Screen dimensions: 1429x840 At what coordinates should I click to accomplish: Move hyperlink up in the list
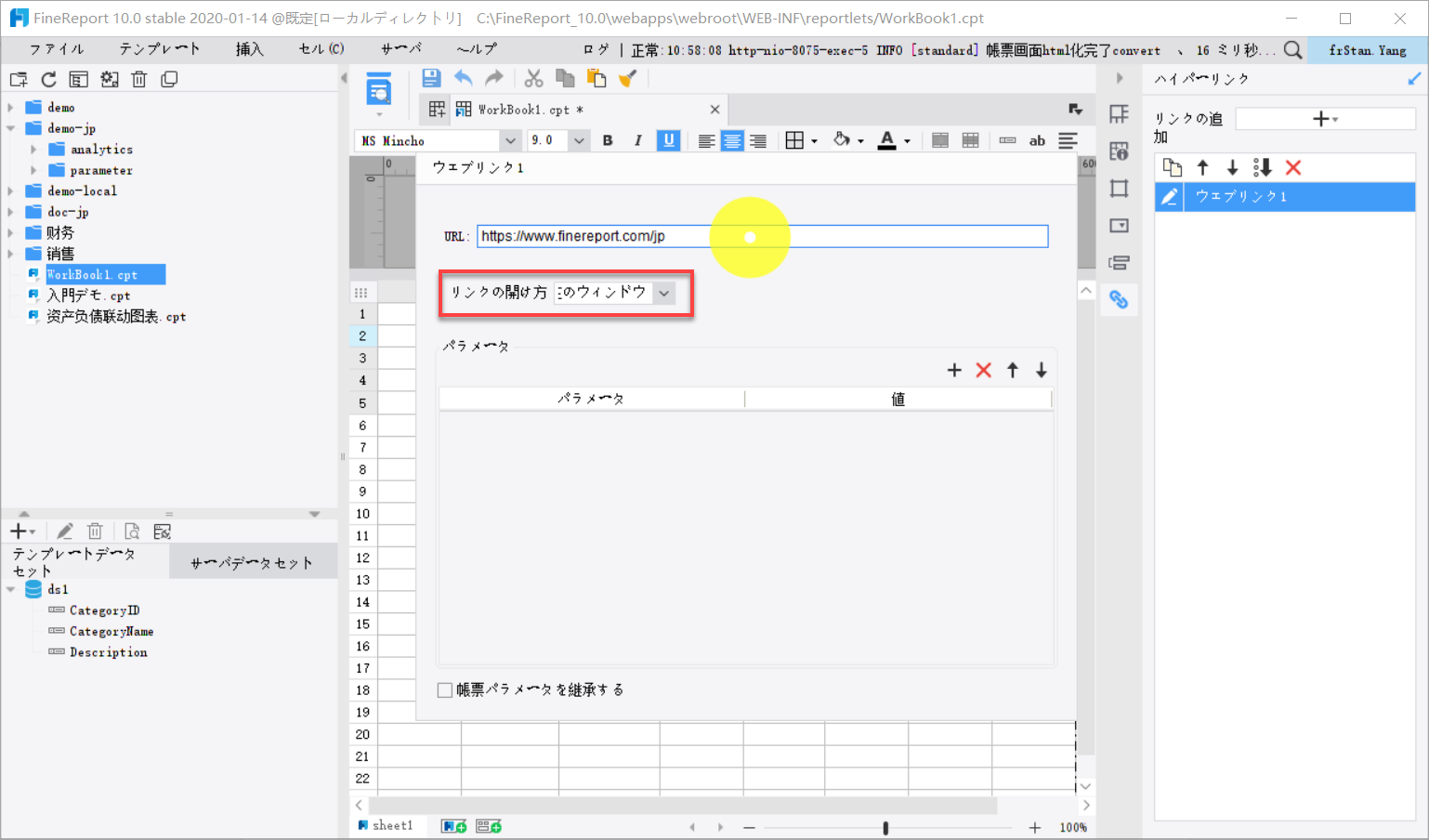click(1202, 167)
